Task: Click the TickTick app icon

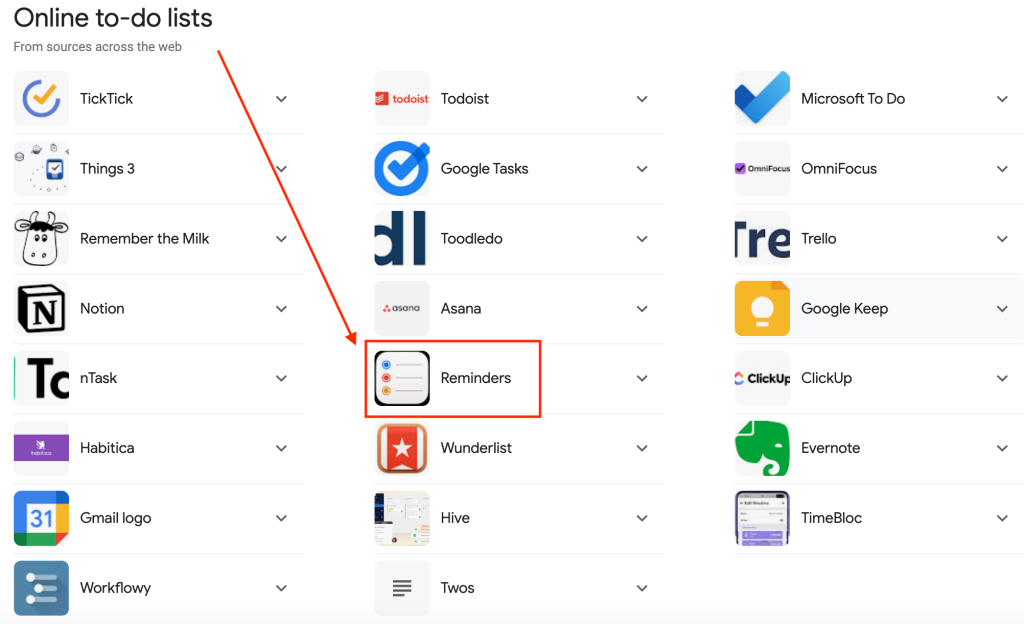Action: [41, 99]
